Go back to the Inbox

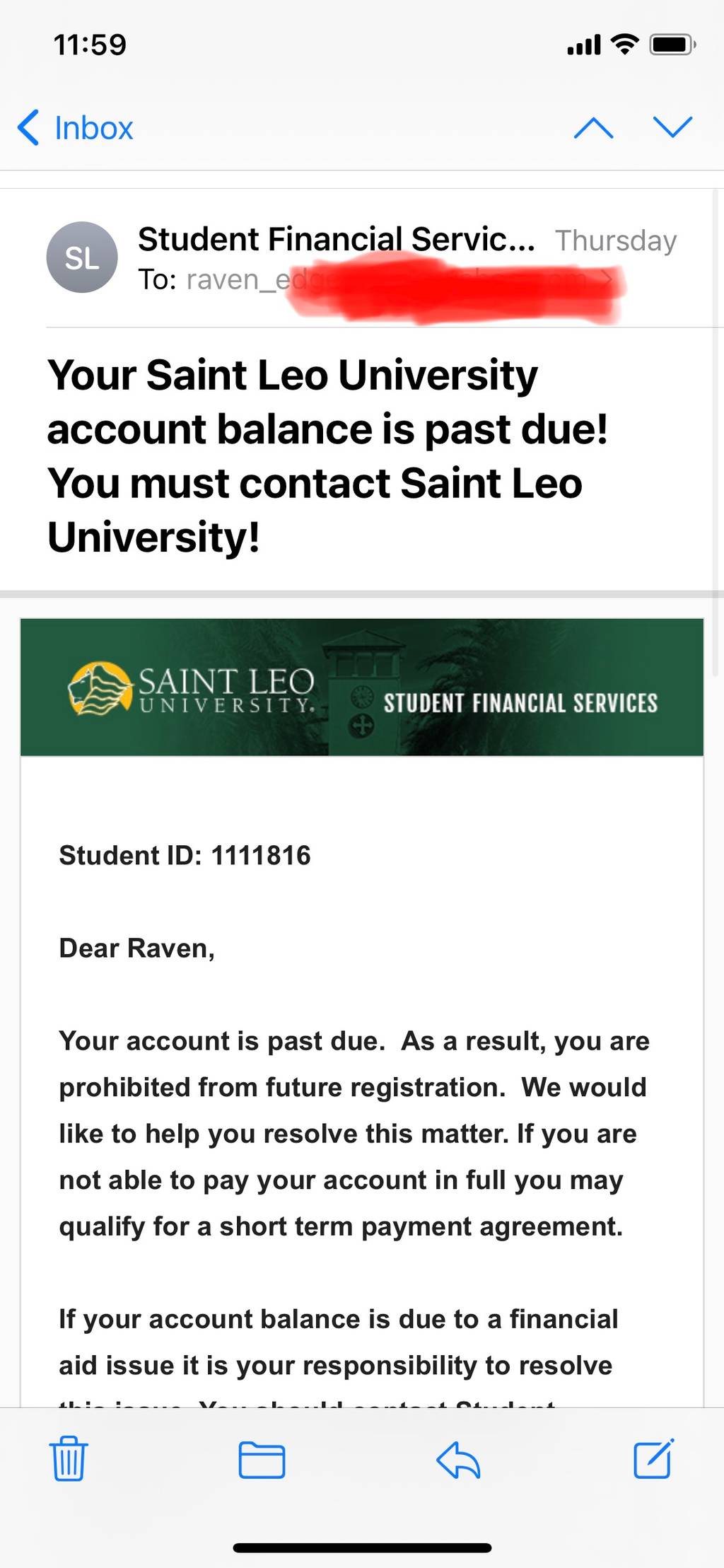click(x=75, y=128)
